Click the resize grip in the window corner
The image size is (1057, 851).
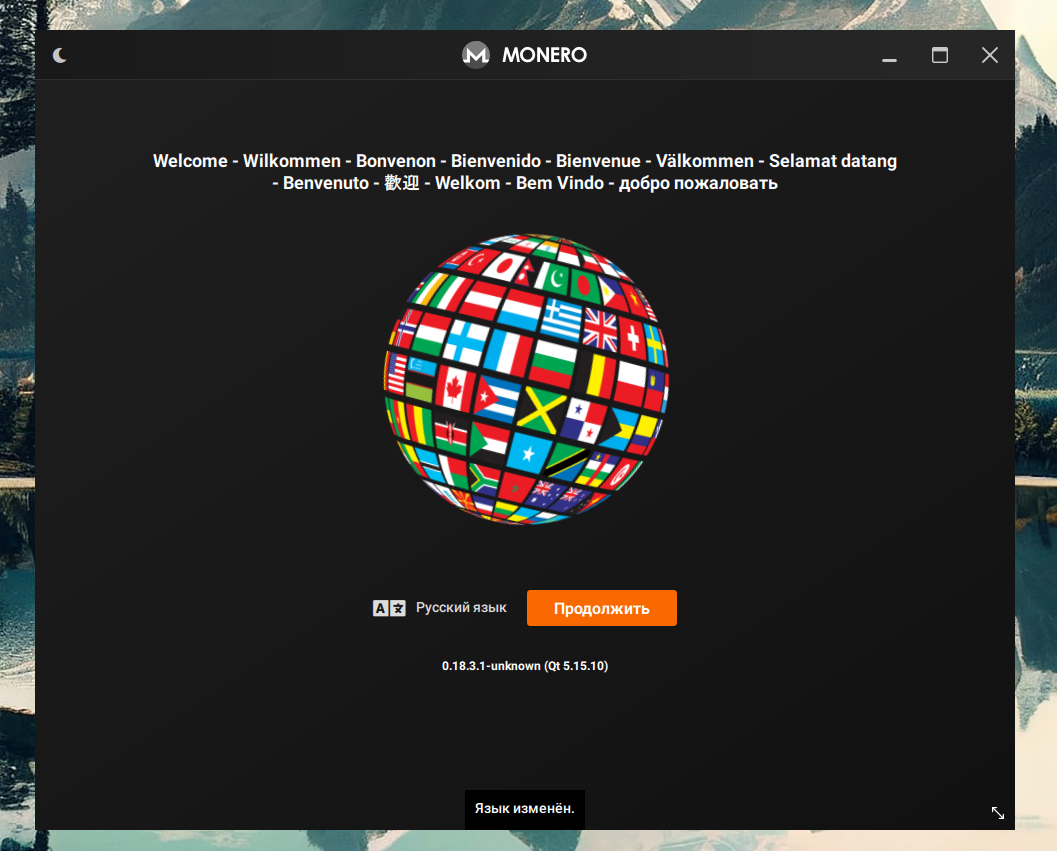(997, 813)
